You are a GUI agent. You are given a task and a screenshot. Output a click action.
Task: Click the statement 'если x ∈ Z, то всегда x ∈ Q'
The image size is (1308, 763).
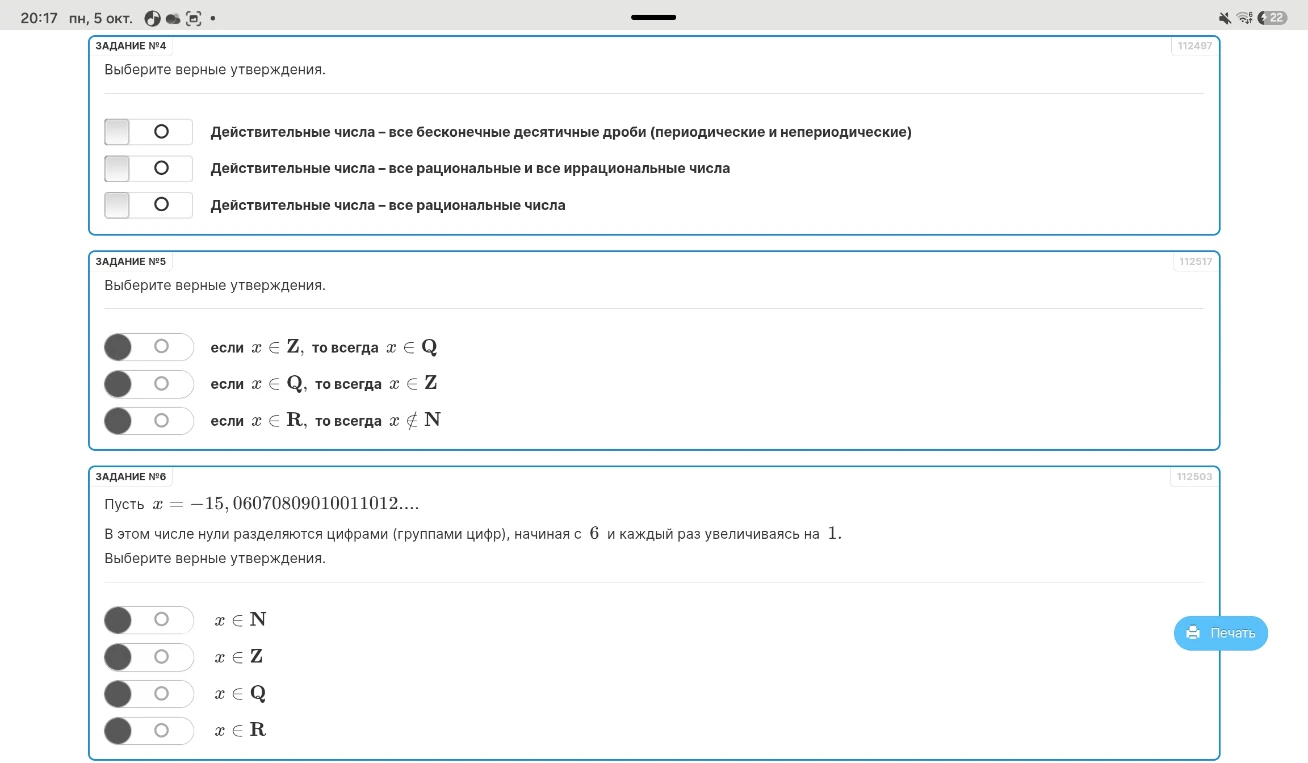pyautogui.click(x=324, y=347)
